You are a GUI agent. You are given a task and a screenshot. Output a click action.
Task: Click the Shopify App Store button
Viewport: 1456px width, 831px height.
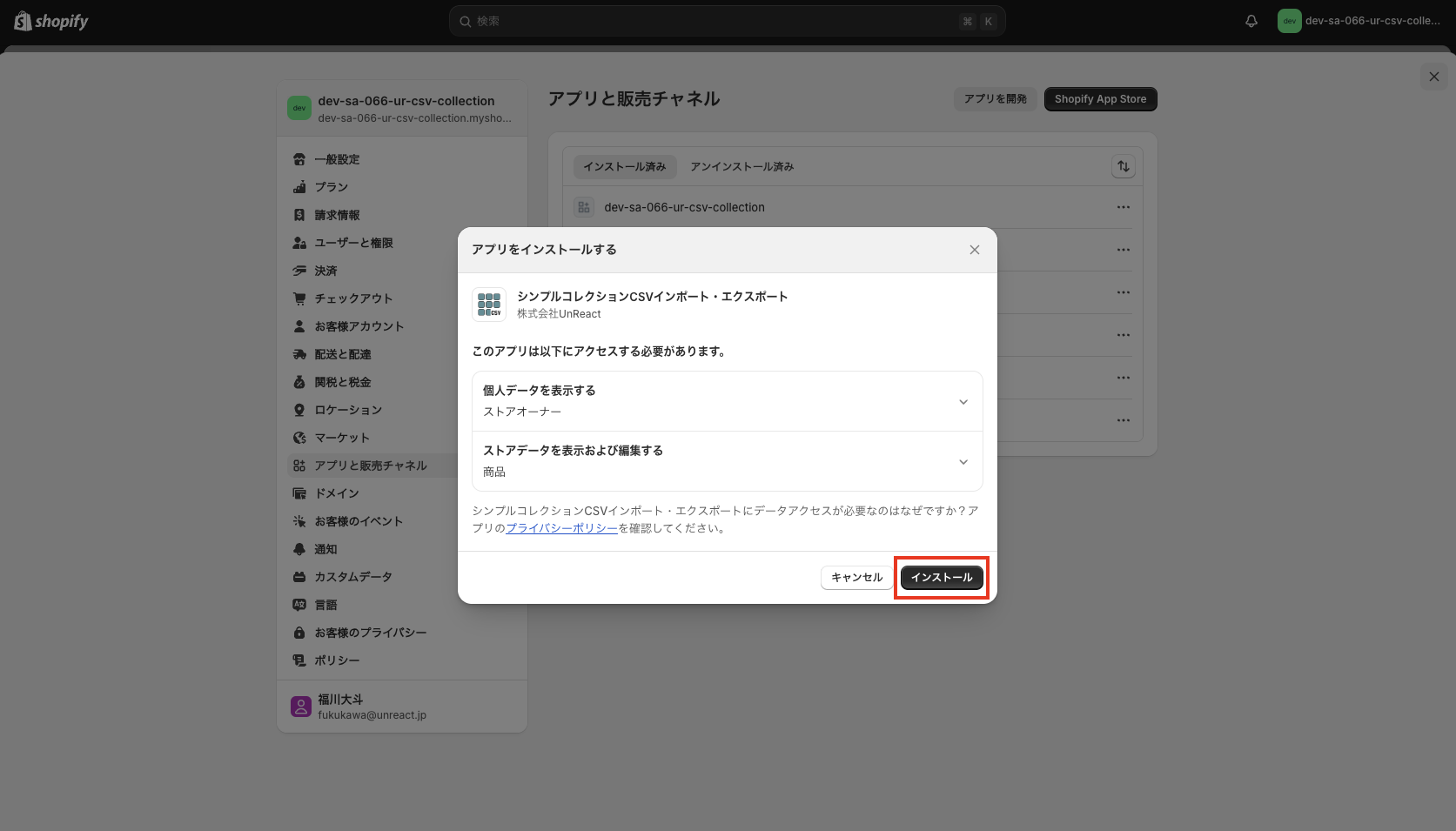click(1101, 99)
